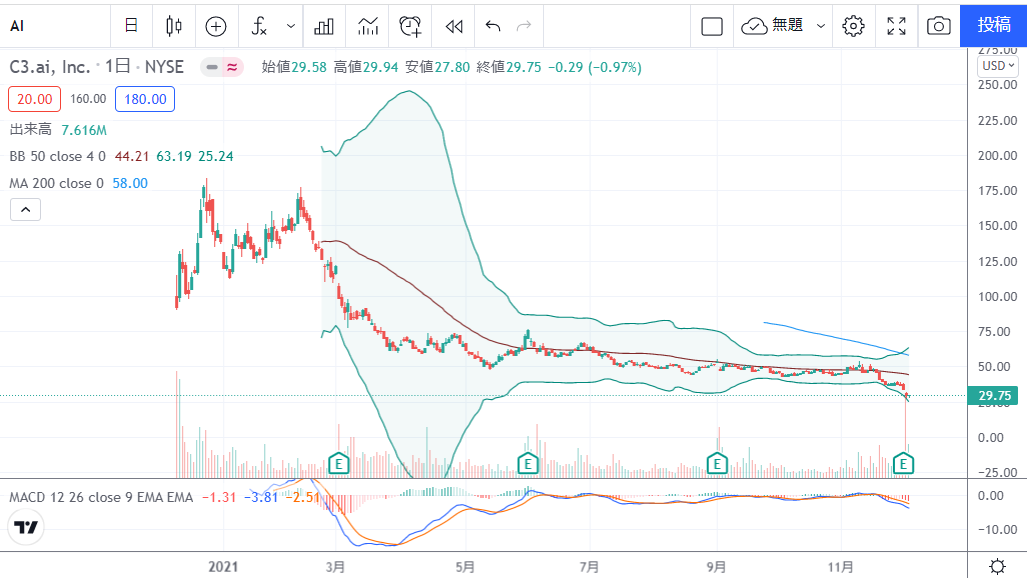Open chart settings gear icon
Screen dimensions: 1027x578
click(853, 26)
